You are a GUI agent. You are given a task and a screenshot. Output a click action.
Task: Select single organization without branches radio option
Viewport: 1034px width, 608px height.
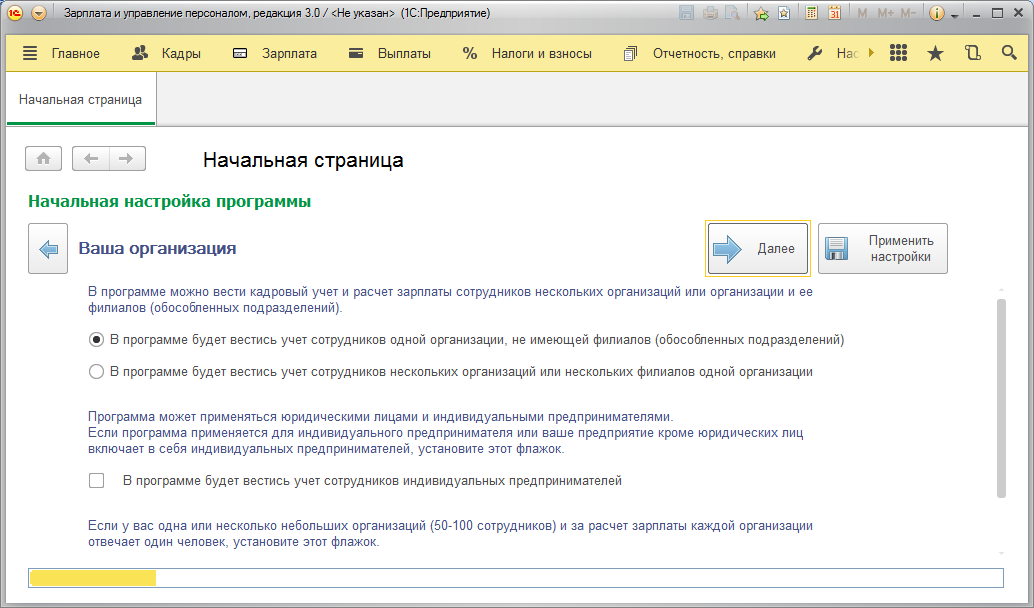(97, 340)
